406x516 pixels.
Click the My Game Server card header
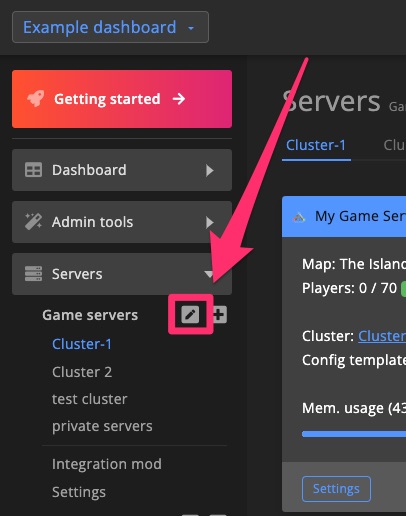coord(344,217)
